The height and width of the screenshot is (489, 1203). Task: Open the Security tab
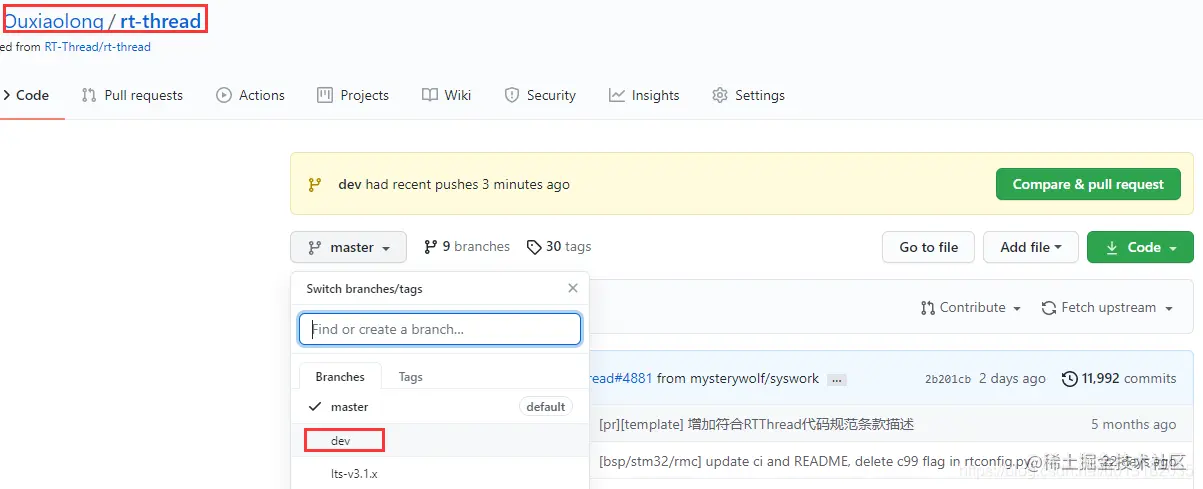[540, 95]
